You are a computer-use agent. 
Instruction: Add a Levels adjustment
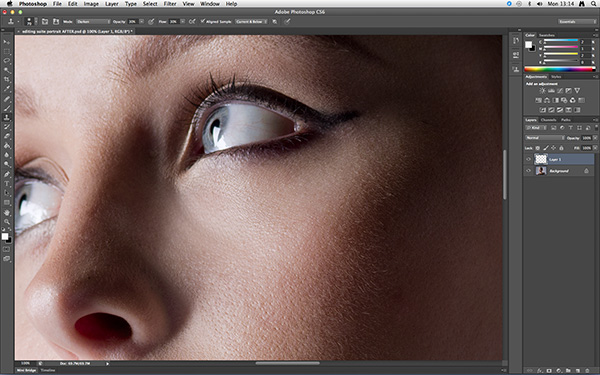point(551,91)
